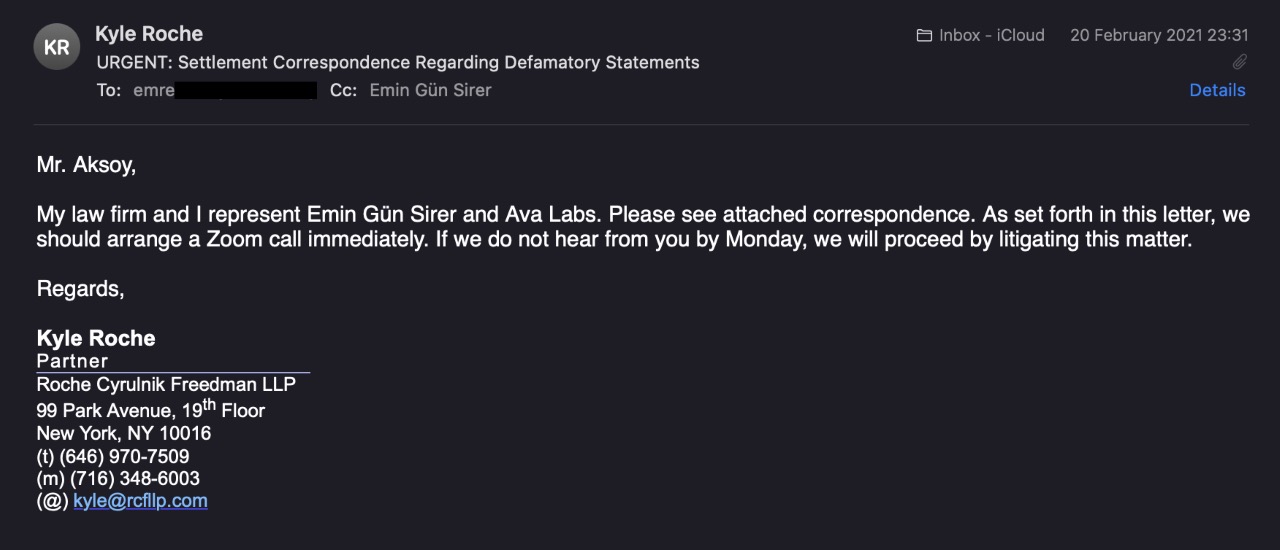
Task: Select sender name Kyle Roche in header
Action: coord(149,34)
